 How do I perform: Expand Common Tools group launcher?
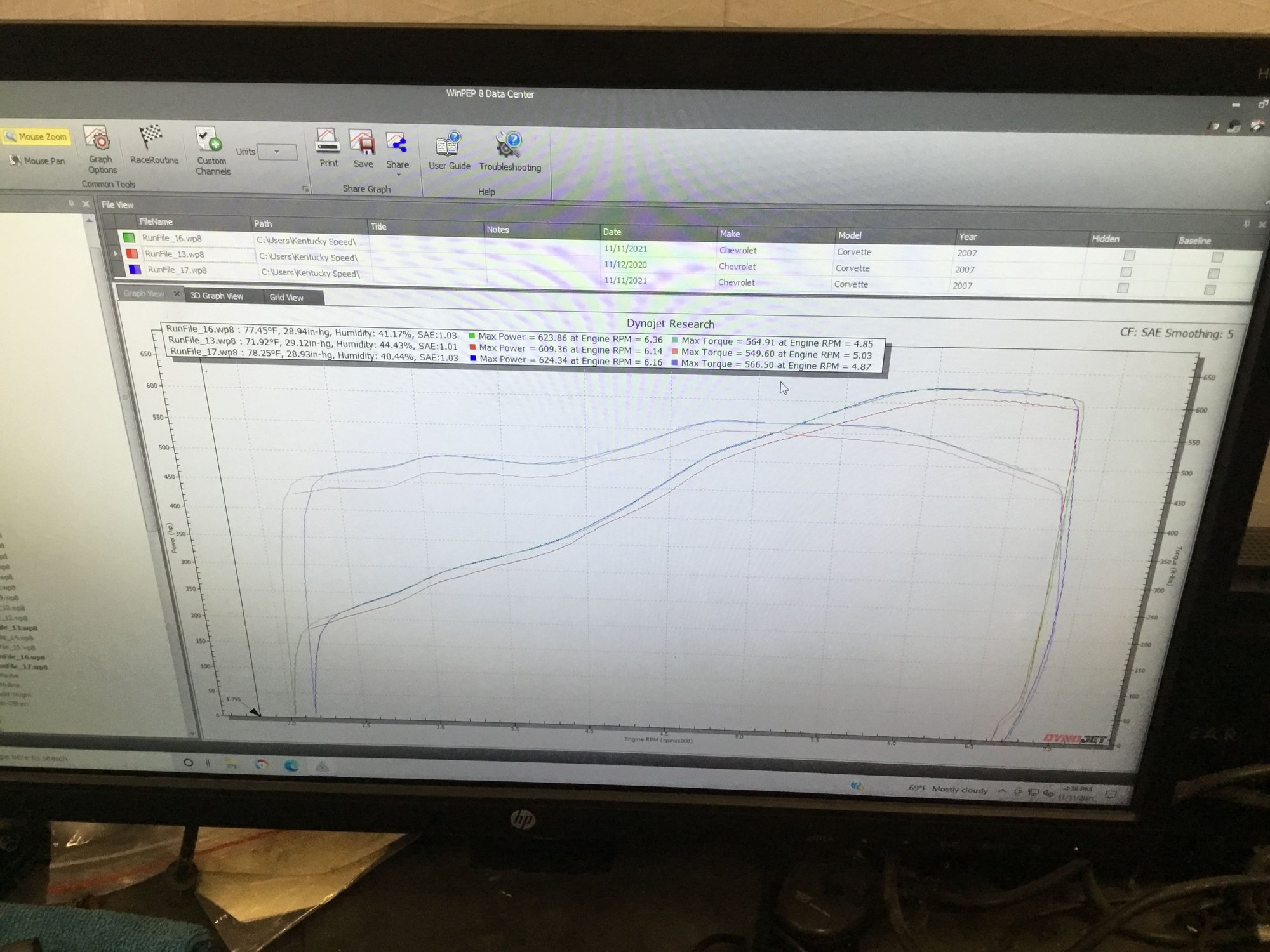pos(305,189)
